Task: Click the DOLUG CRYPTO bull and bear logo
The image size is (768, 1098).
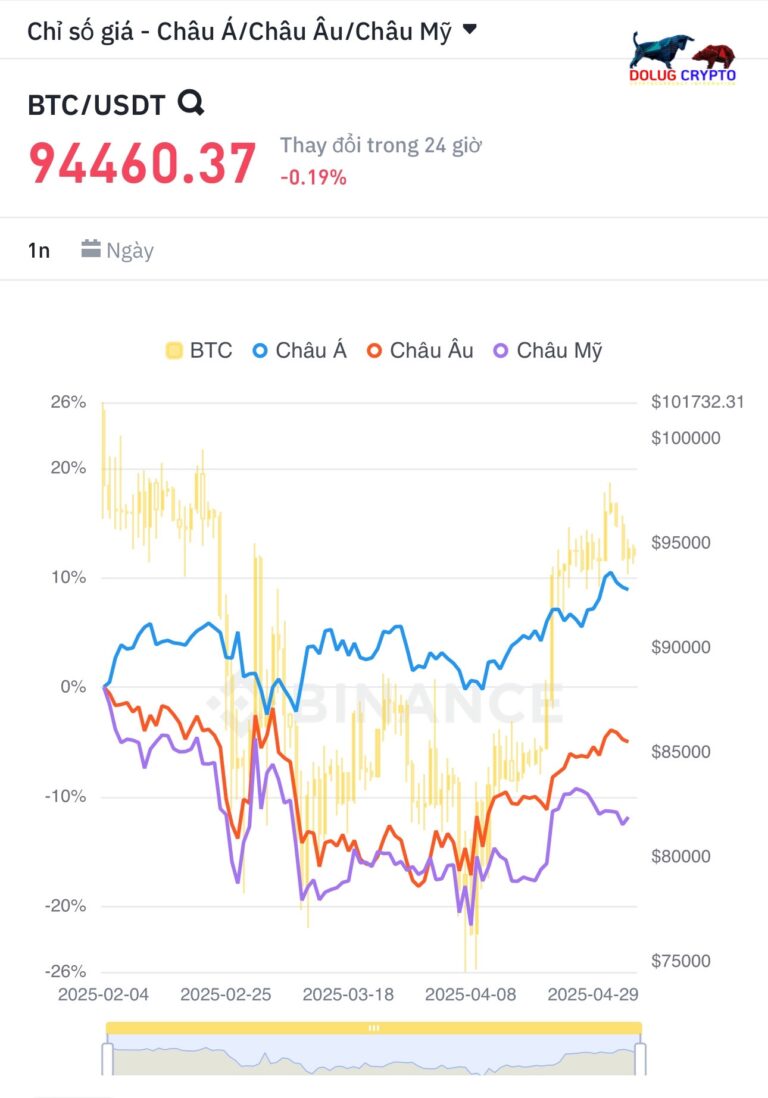Action: click(683, 58)
